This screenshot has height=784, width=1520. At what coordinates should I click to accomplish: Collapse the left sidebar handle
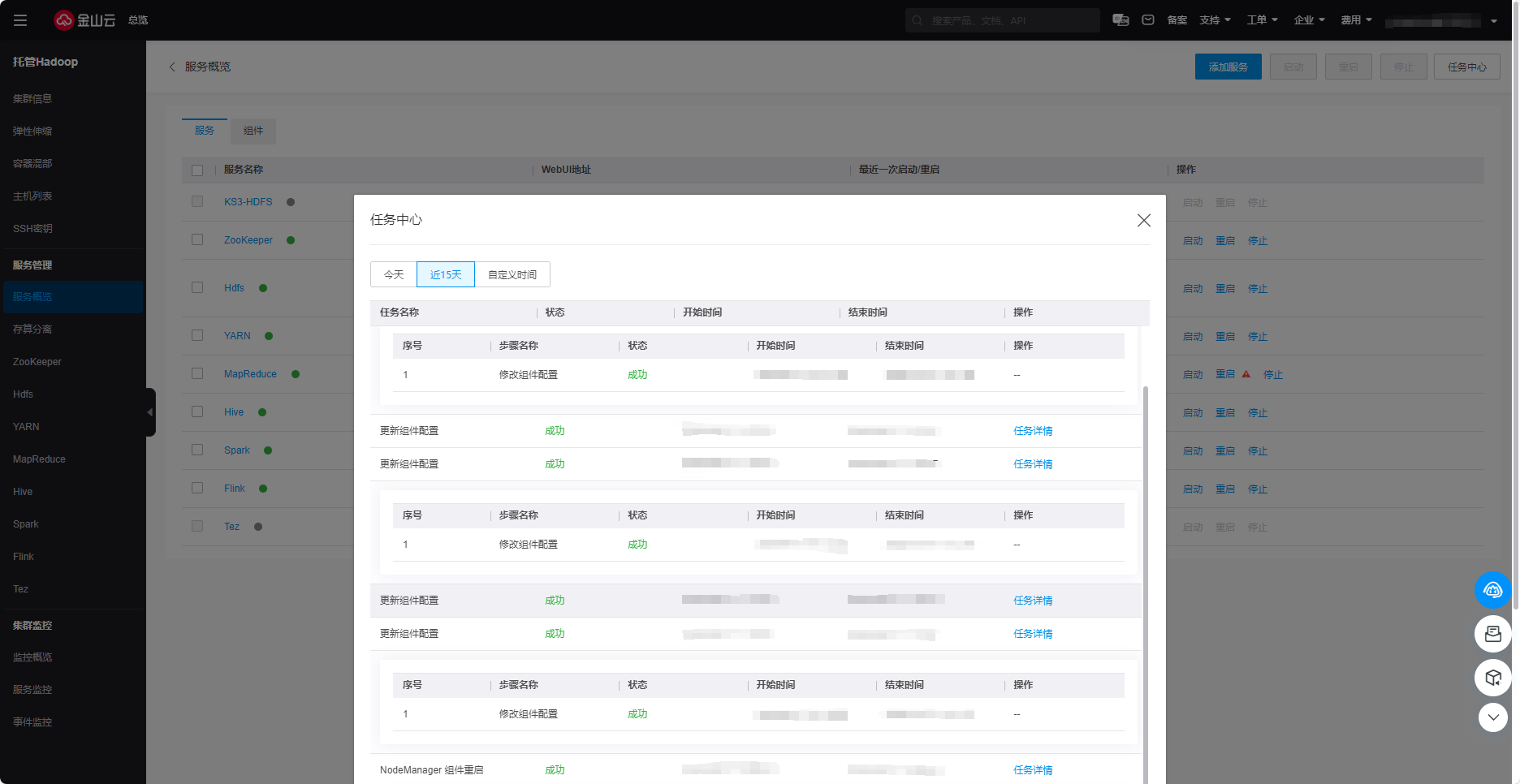coord(150,412)
